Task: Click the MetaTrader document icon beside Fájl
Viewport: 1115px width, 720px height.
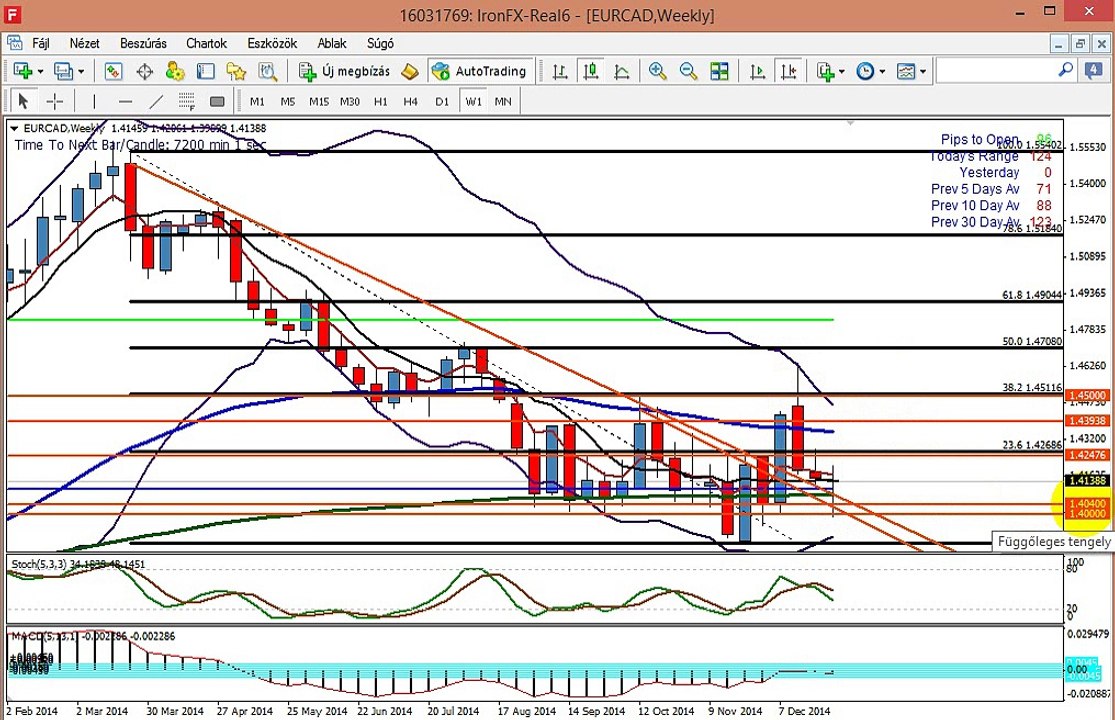Action: (14, 43)
